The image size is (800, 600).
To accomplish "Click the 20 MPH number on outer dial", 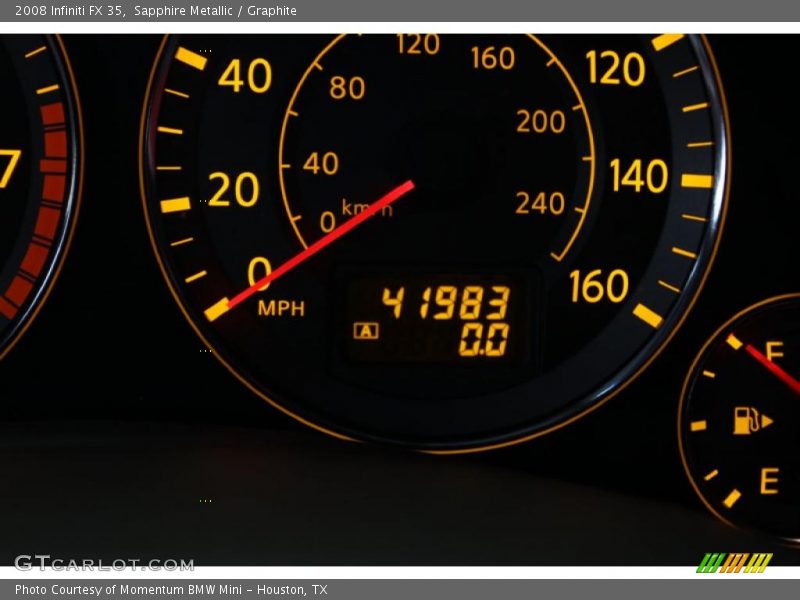I will [x=234, y=189].
